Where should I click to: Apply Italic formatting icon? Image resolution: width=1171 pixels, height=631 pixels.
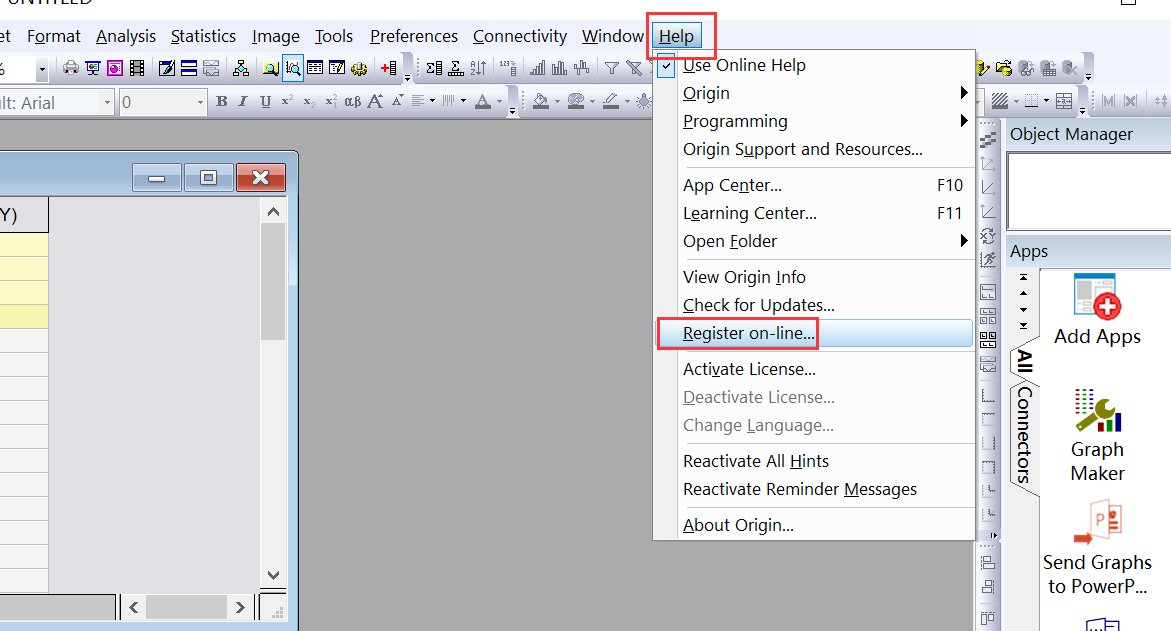pyautogui.click(x=243, y=102)
